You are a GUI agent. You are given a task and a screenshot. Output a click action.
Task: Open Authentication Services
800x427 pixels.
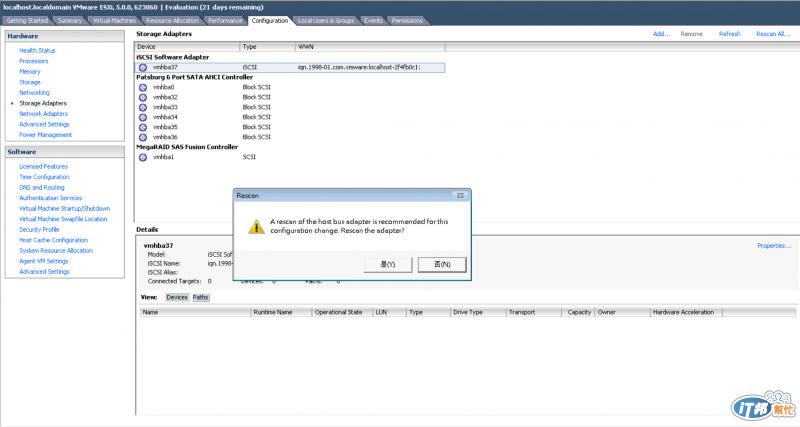(x=51, y=198)
